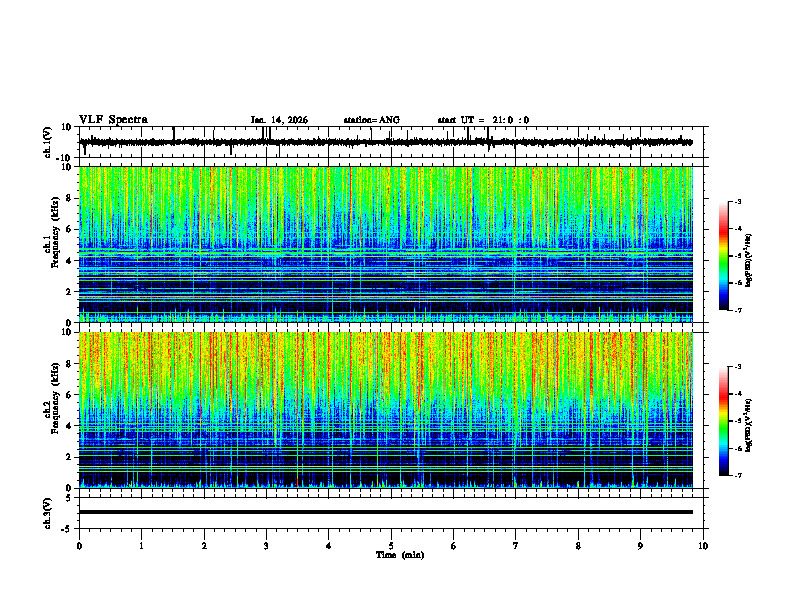The height and width of the screenshot is (612, 792).
Task: Click the "-3" value atop ch.2 colorbar
Action: pos(738,367)
